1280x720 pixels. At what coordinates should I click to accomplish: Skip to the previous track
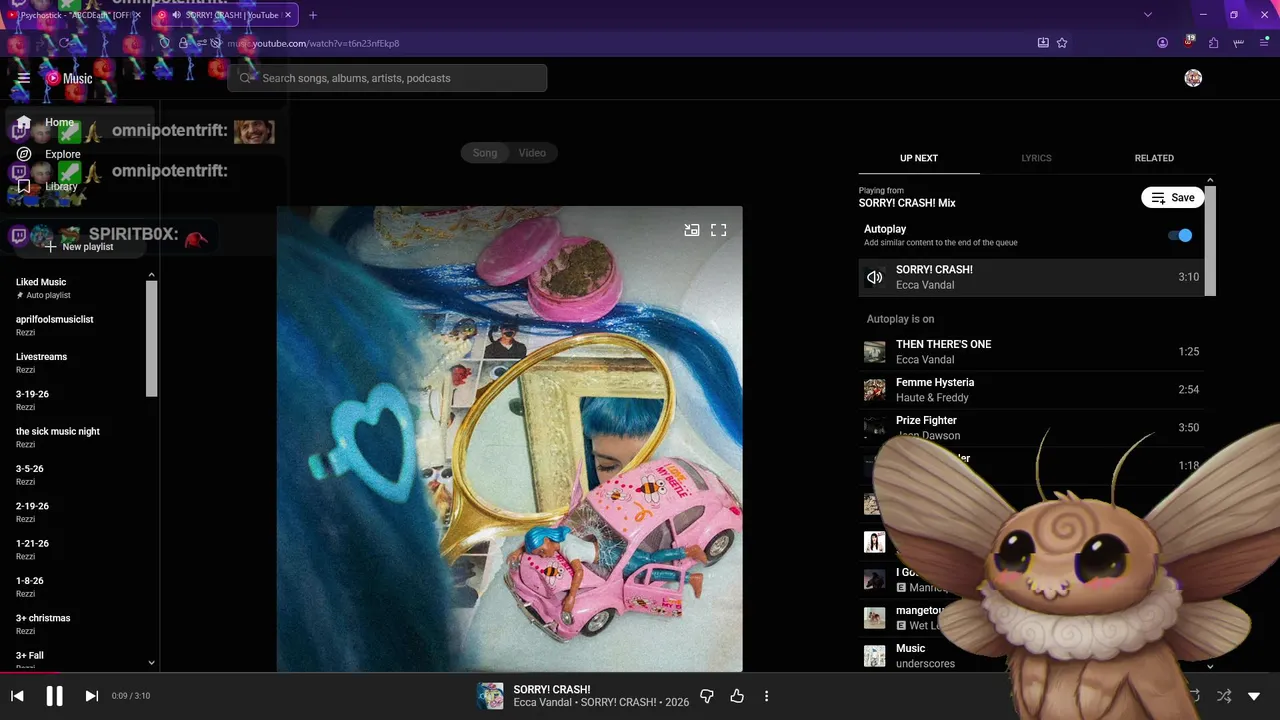(x=17, y=696)
